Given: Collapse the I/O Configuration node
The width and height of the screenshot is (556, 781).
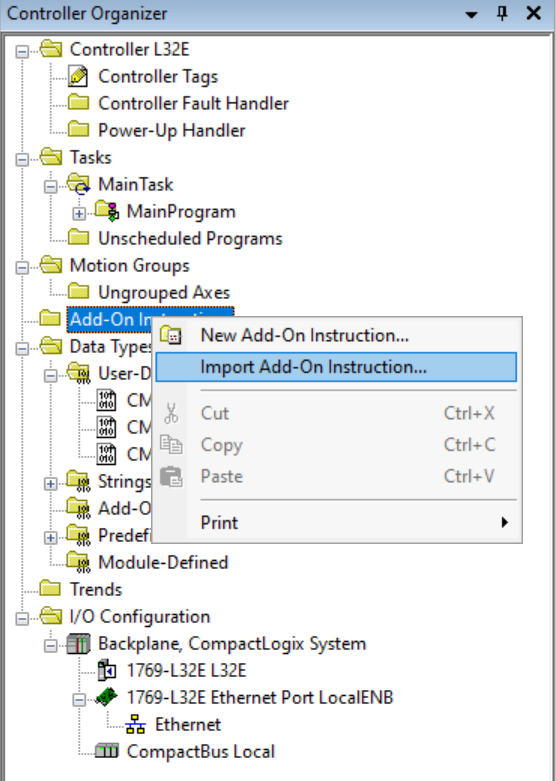Looking at the screenshot, I should pyautogui.click(x=22, y=619).
